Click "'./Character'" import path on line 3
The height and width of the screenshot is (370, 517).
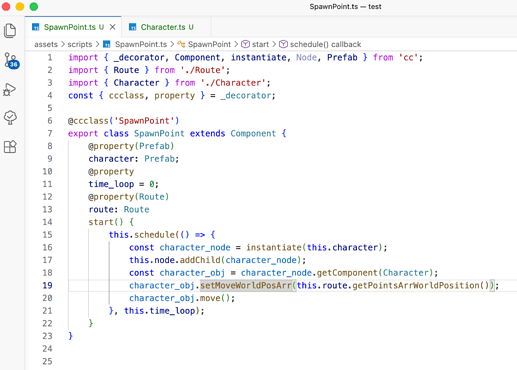(x=233, y=83)
